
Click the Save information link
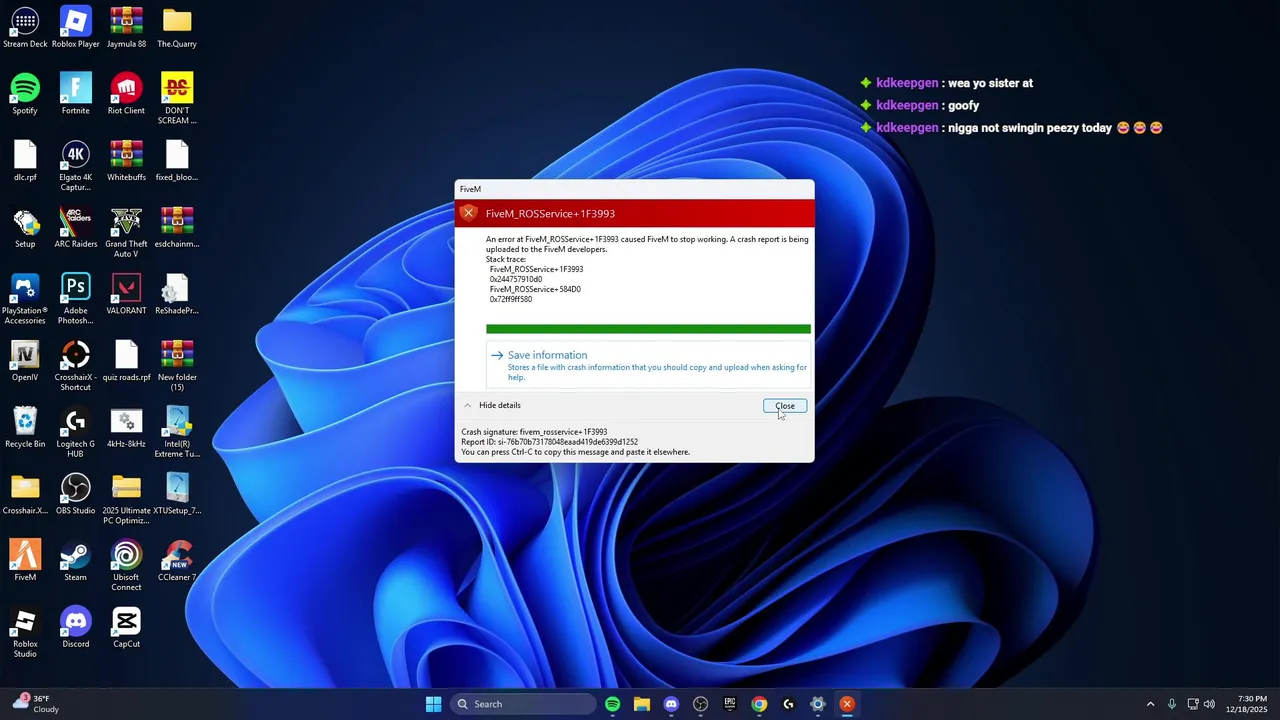tap(547, 355)
